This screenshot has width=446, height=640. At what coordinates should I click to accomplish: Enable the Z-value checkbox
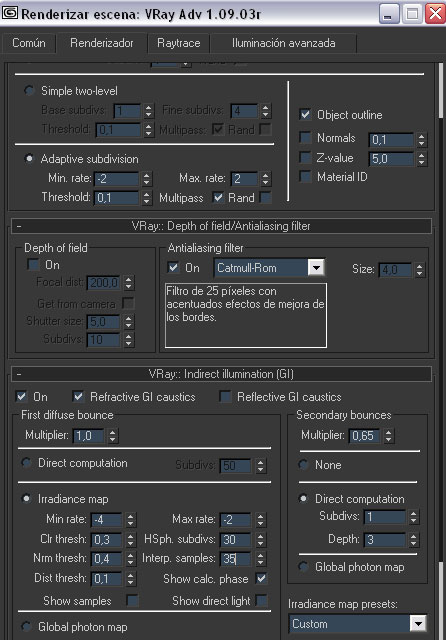(x=305, y=157)
